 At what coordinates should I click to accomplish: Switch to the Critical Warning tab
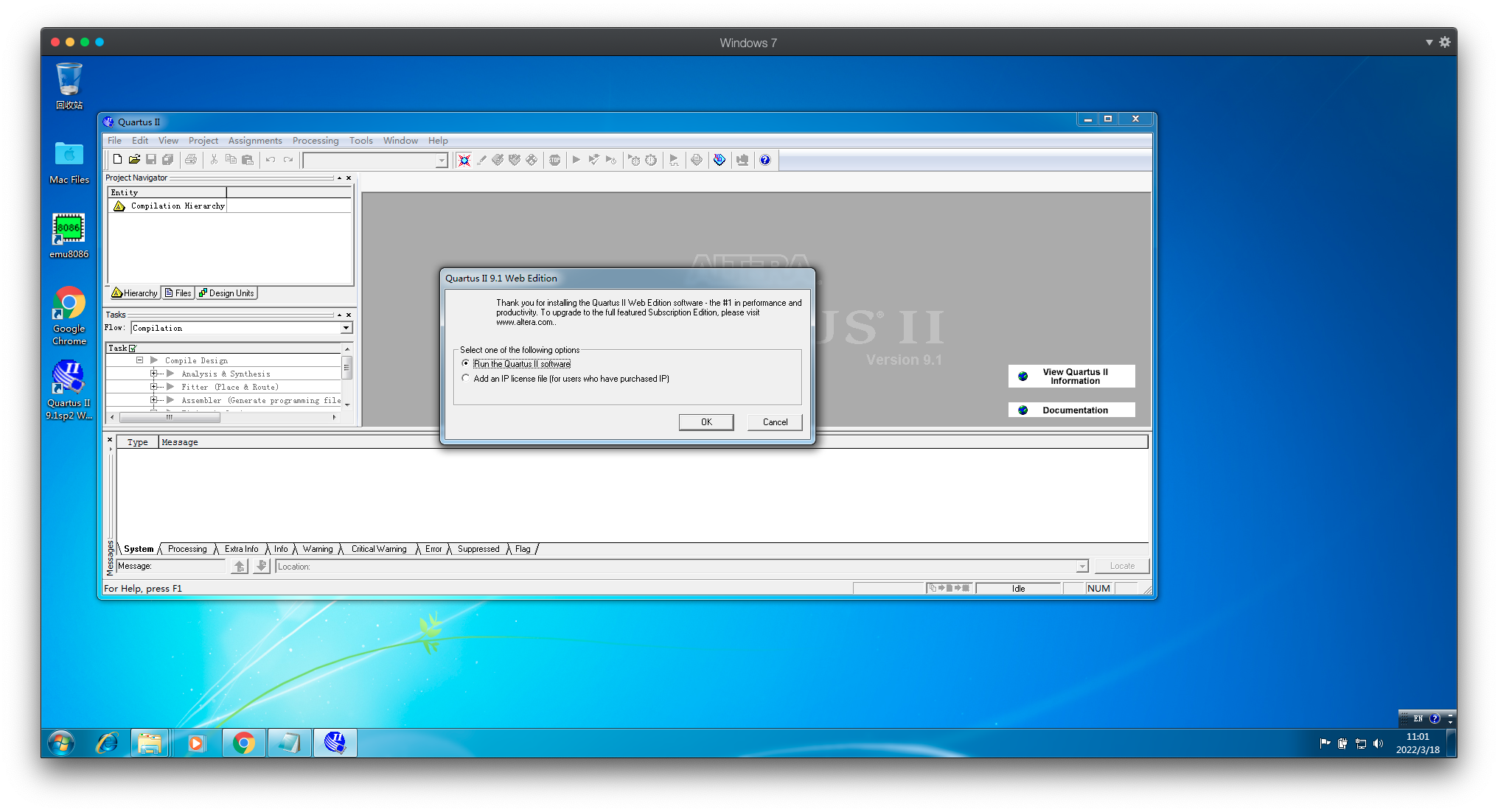(379, 549)
